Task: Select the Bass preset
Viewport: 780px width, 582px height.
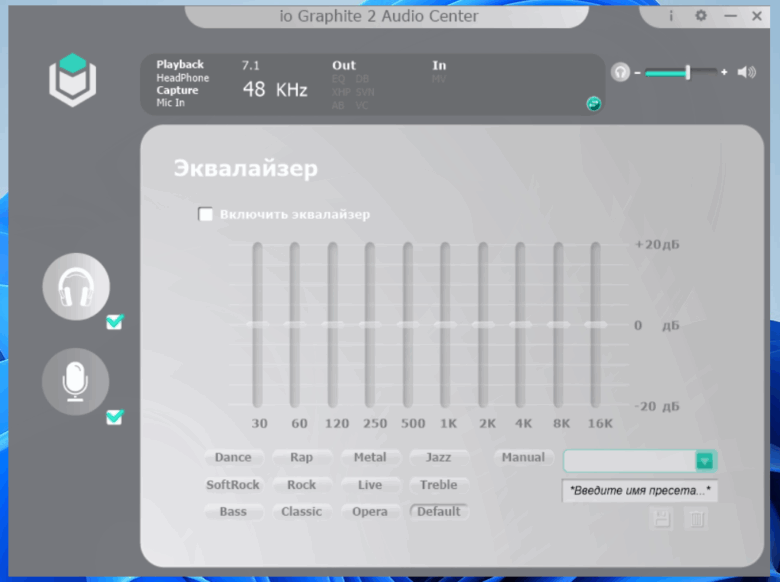Action: pyautogui.click(x=233, y=511)
